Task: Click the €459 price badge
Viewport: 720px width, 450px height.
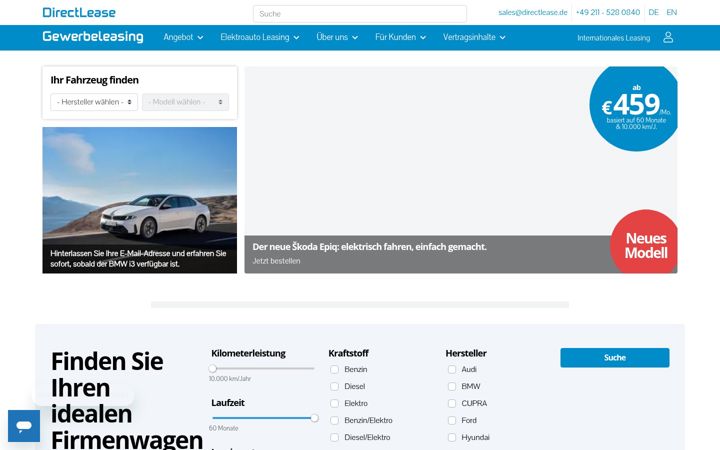Action: tap(635, 108)
